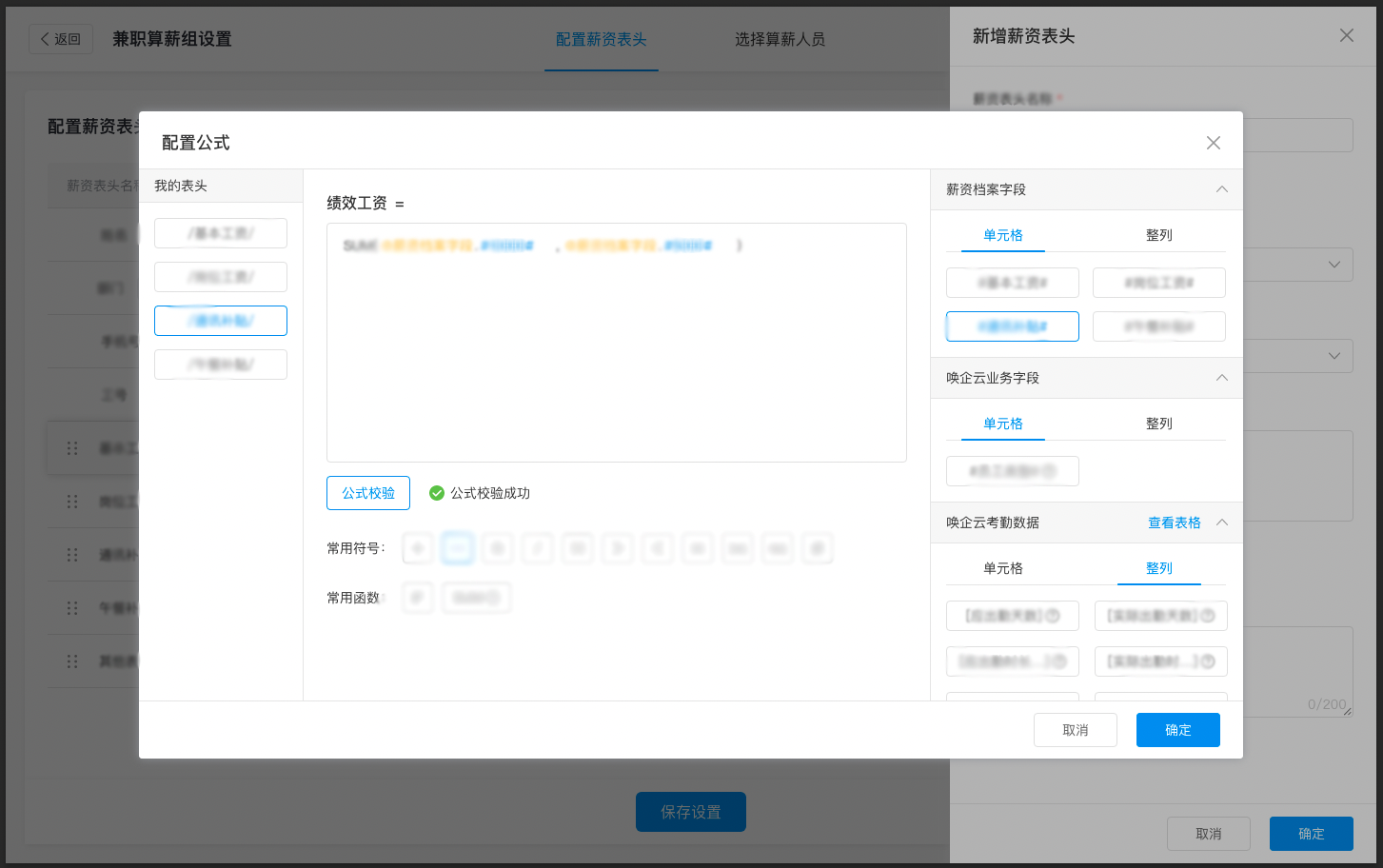Click inside the 绩效工资 formula editor
Screen dimensions: 1383x868
617,343
